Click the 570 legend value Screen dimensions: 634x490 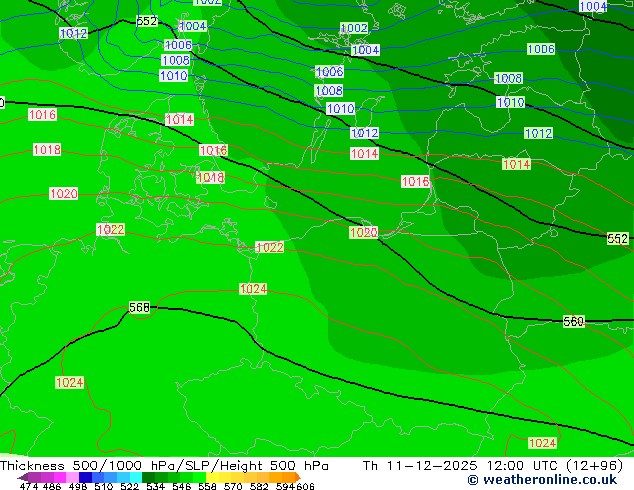[x=233, y=486]
